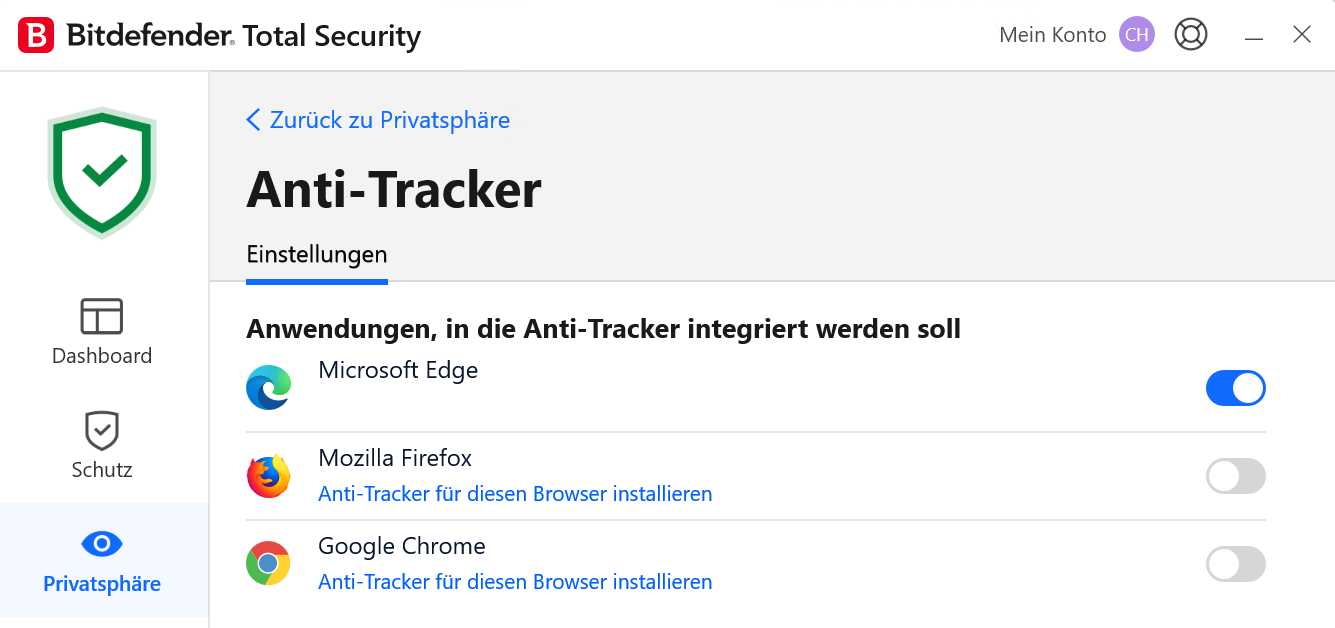Open Mein Konto
Image resolution: width=1335 pixels, height=628 pixels.
click(x=1052, y=34)
